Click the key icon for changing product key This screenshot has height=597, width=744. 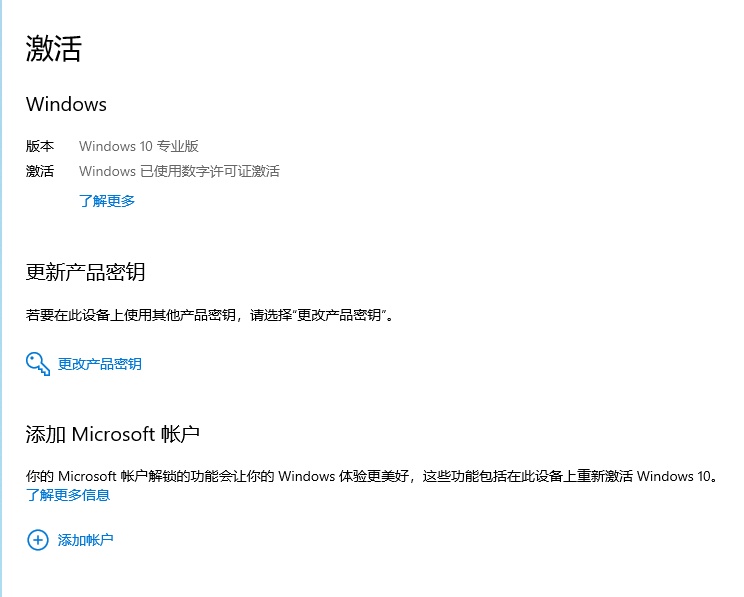(38, 364)
